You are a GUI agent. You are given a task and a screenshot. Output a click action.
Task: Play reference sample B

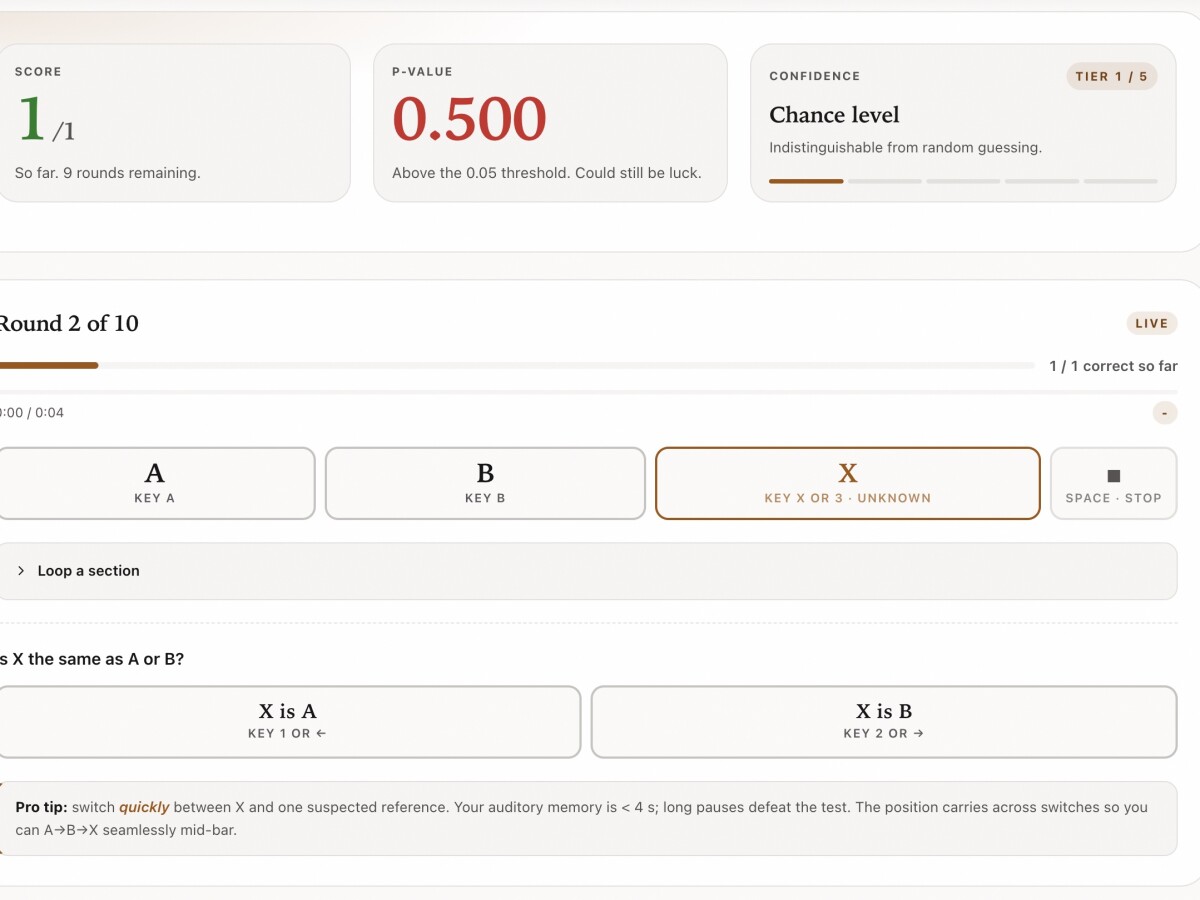click(485, 483)
